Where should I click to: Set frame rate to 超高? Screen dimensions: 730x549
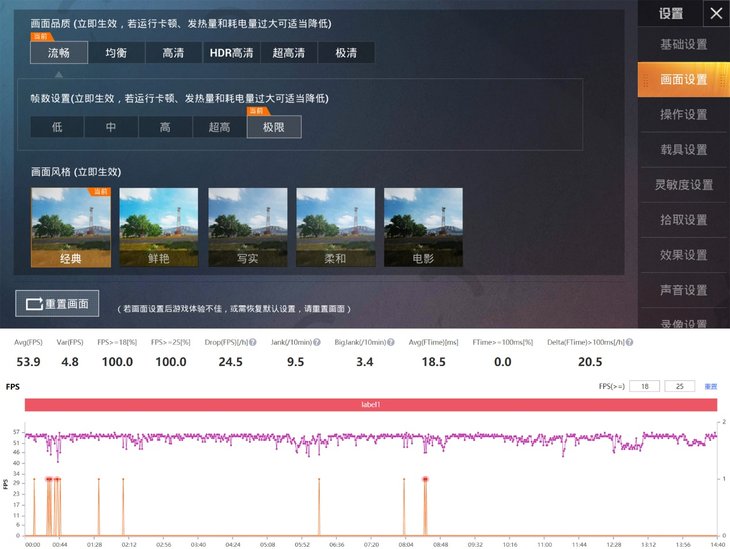(x=219, y=127)
